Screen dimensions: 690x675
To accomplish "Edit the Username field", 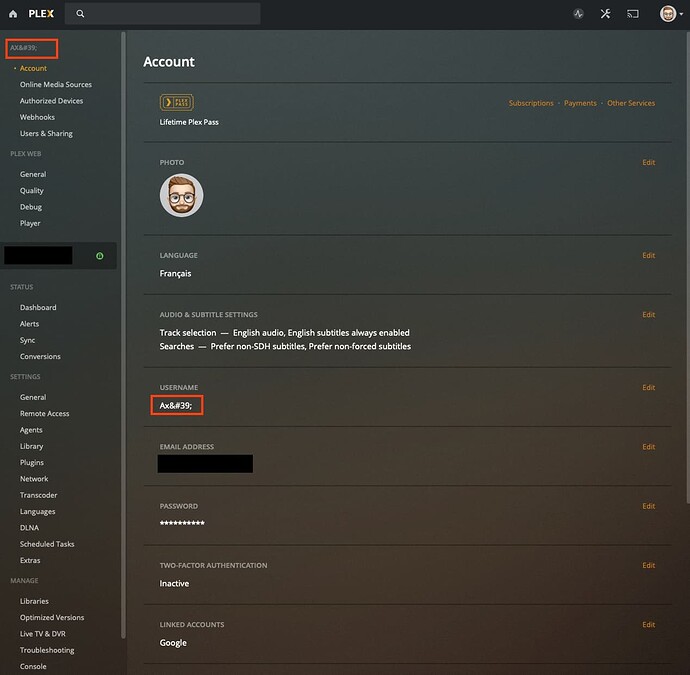I will (x=648, y=387).
